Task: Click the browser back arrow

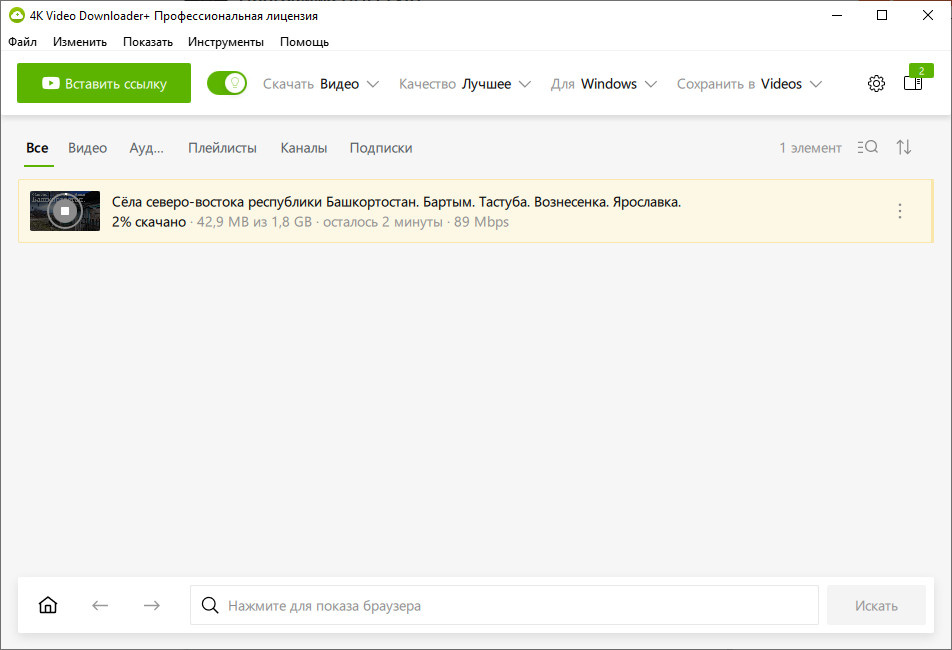Action: (x=99, y=605)
